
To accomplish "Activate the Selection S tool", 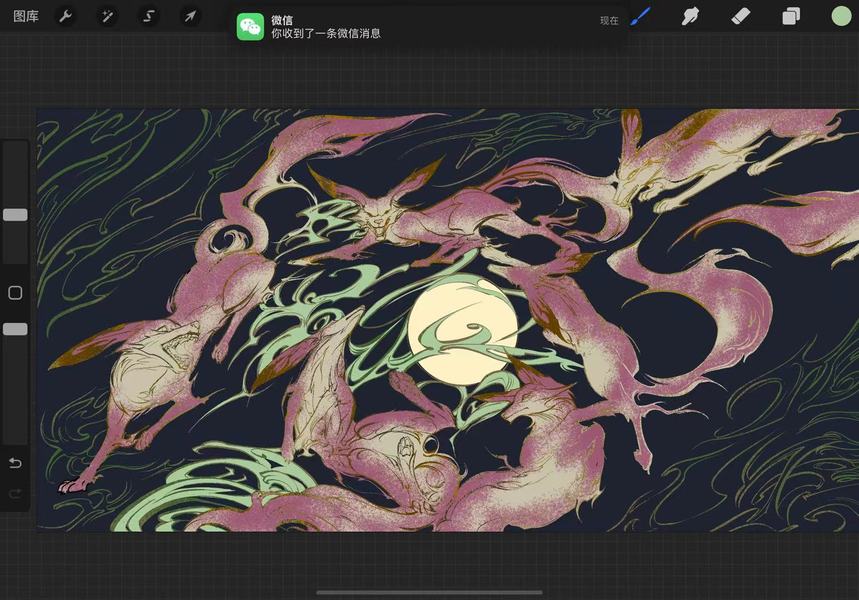I will click(x=148, y=16).
